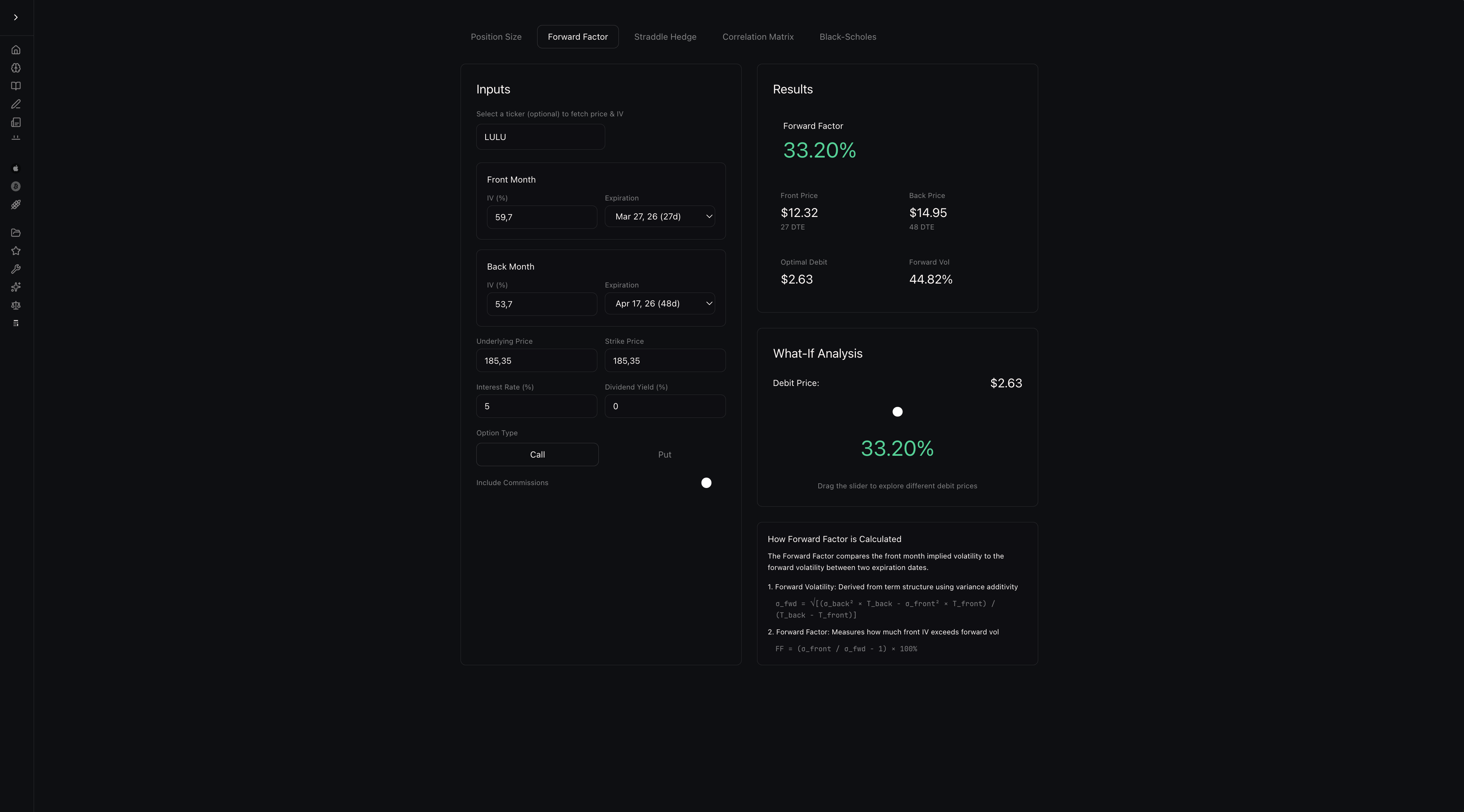Expand the sidebar with chevron arrow

point(16,18)
